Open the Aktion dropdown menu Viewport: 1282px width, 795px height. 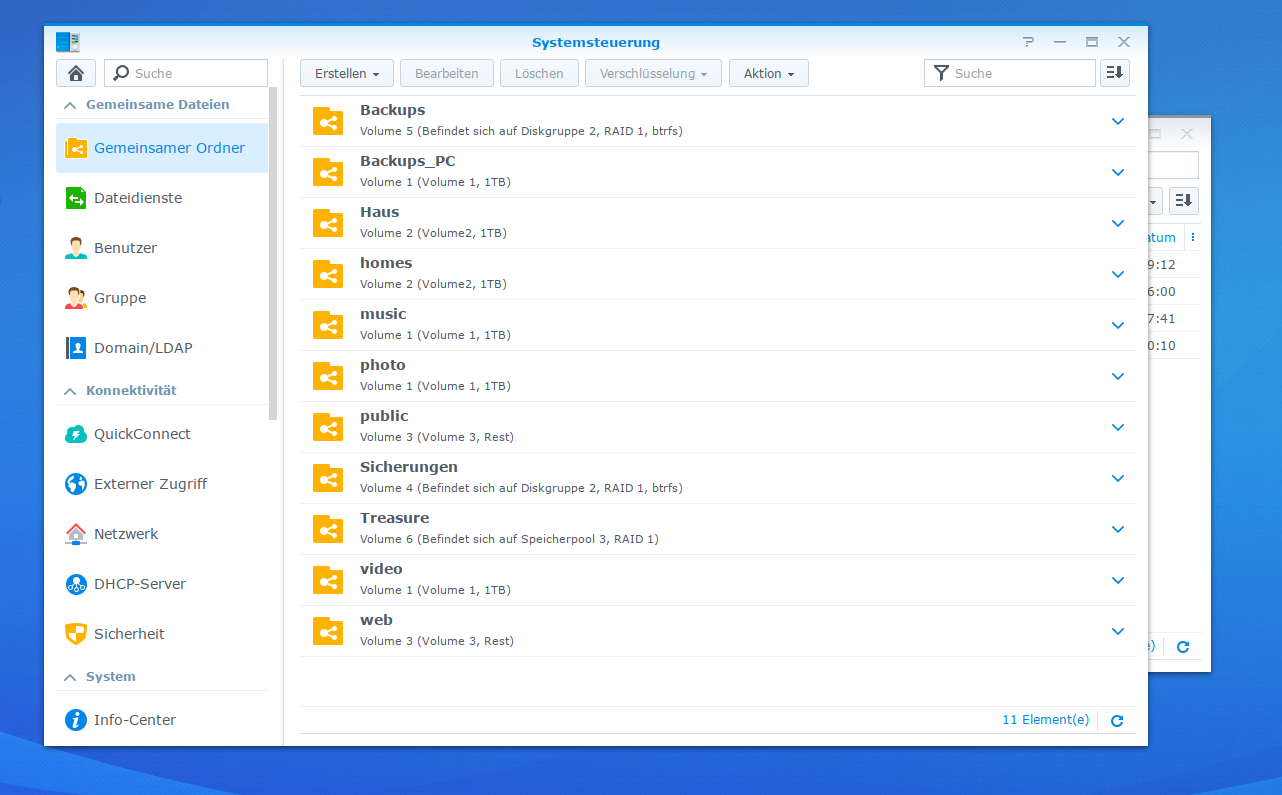[769, 73]
